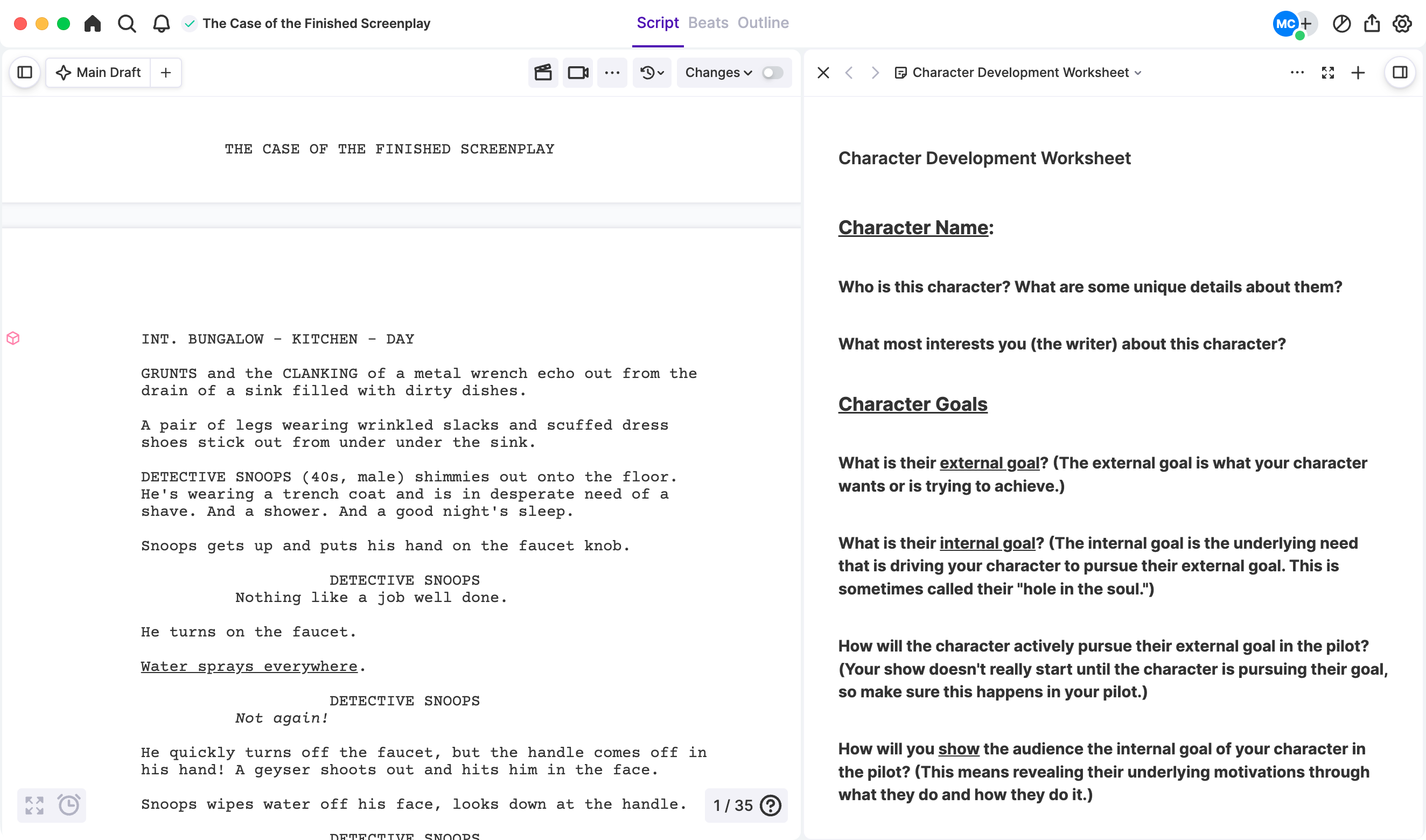Close the Character Development Worksheet panel

pos(824,73)
